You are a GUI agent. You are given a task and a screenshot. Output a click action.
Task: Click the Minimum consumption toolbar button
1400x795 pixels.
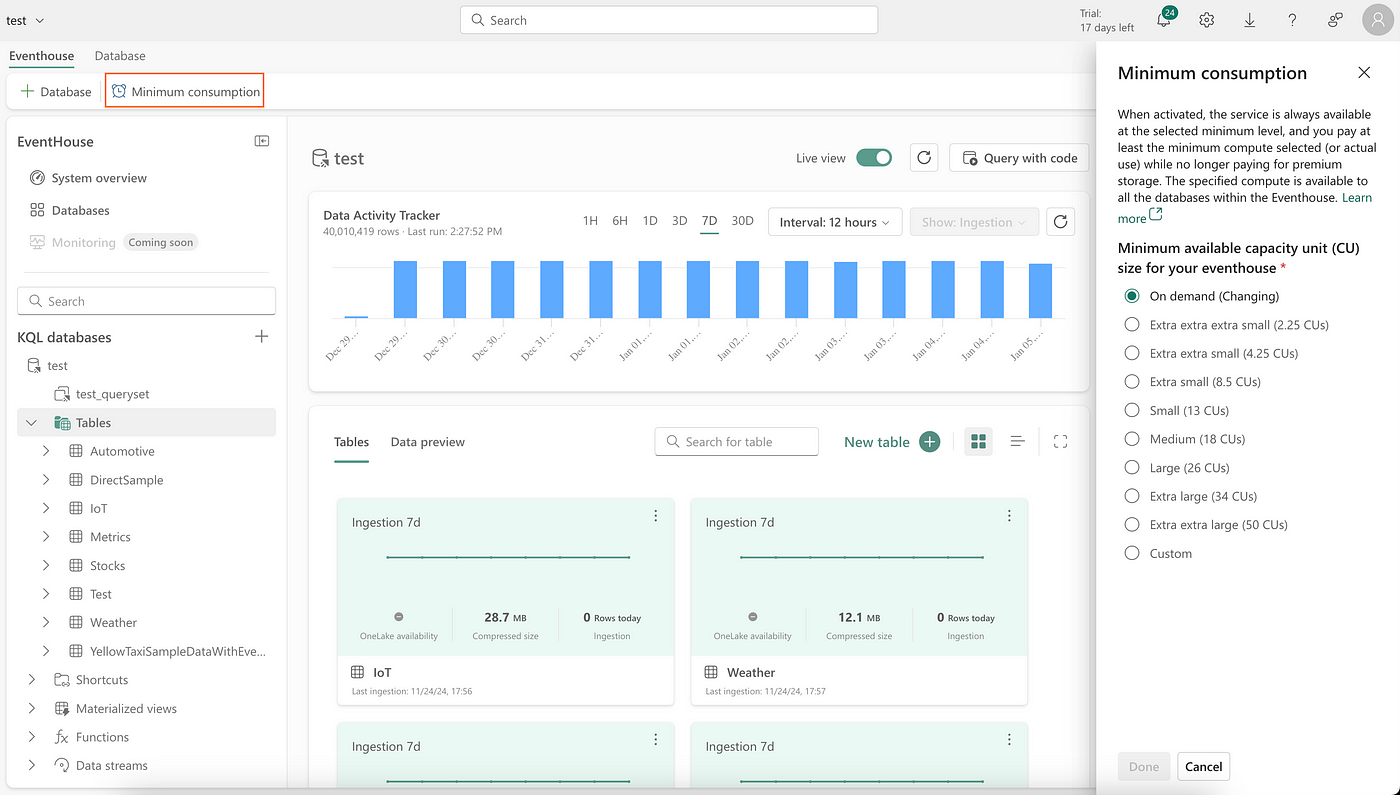pos(185,91)
